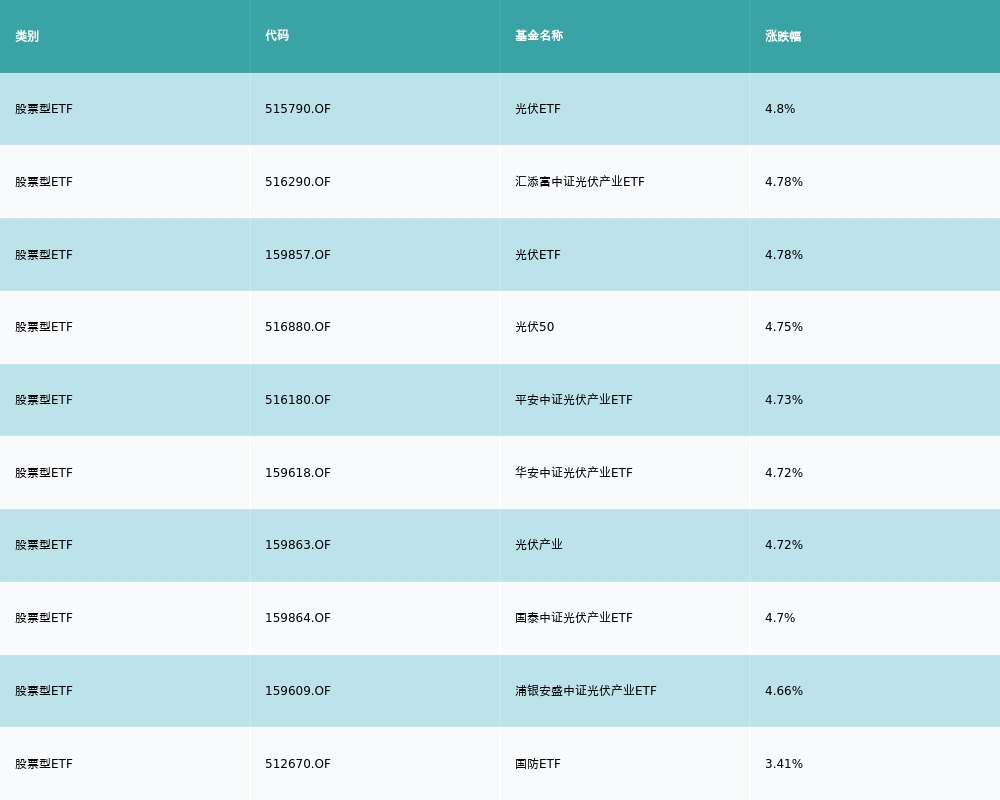Click 4.72% in the 159618.OF row
Viewport: 1000px width, 800px height.
tap(784, 473)
